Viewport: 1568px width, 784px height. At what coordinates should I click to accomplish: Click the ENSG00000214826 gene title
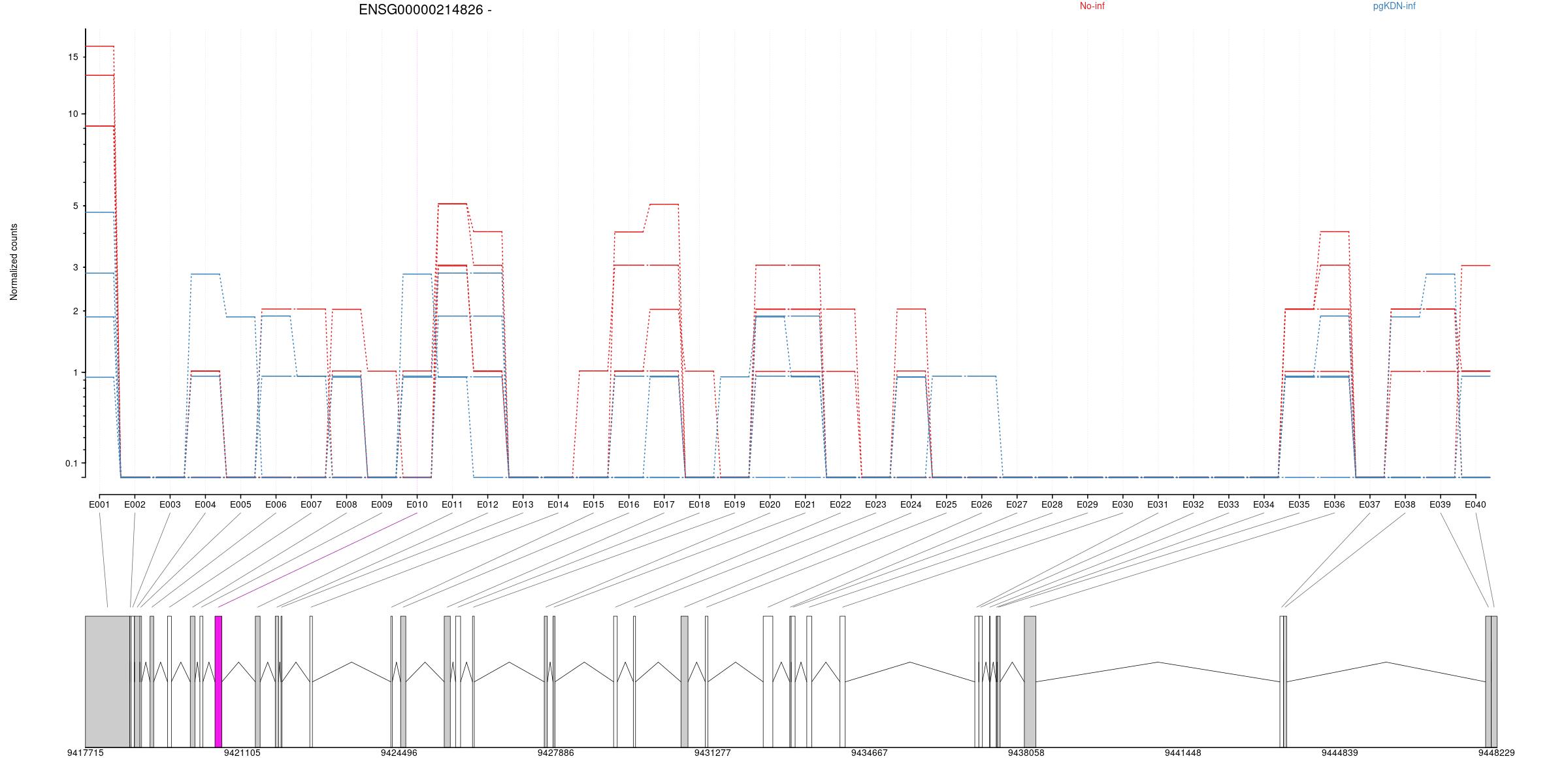(425, 10)
